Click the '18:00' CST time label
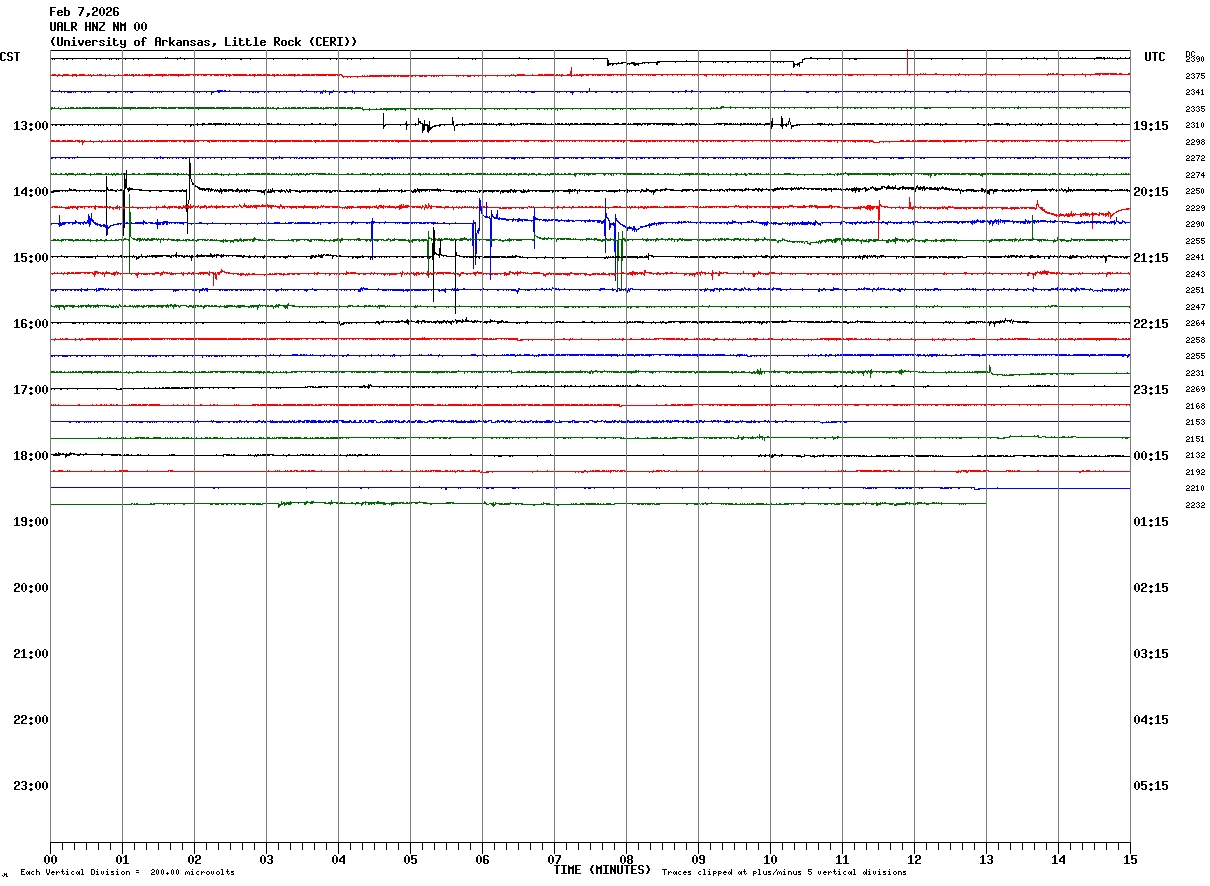Image resolution: width=1210 pixels, height=886 pixels. pyautogui.click(x=31, y=456)
